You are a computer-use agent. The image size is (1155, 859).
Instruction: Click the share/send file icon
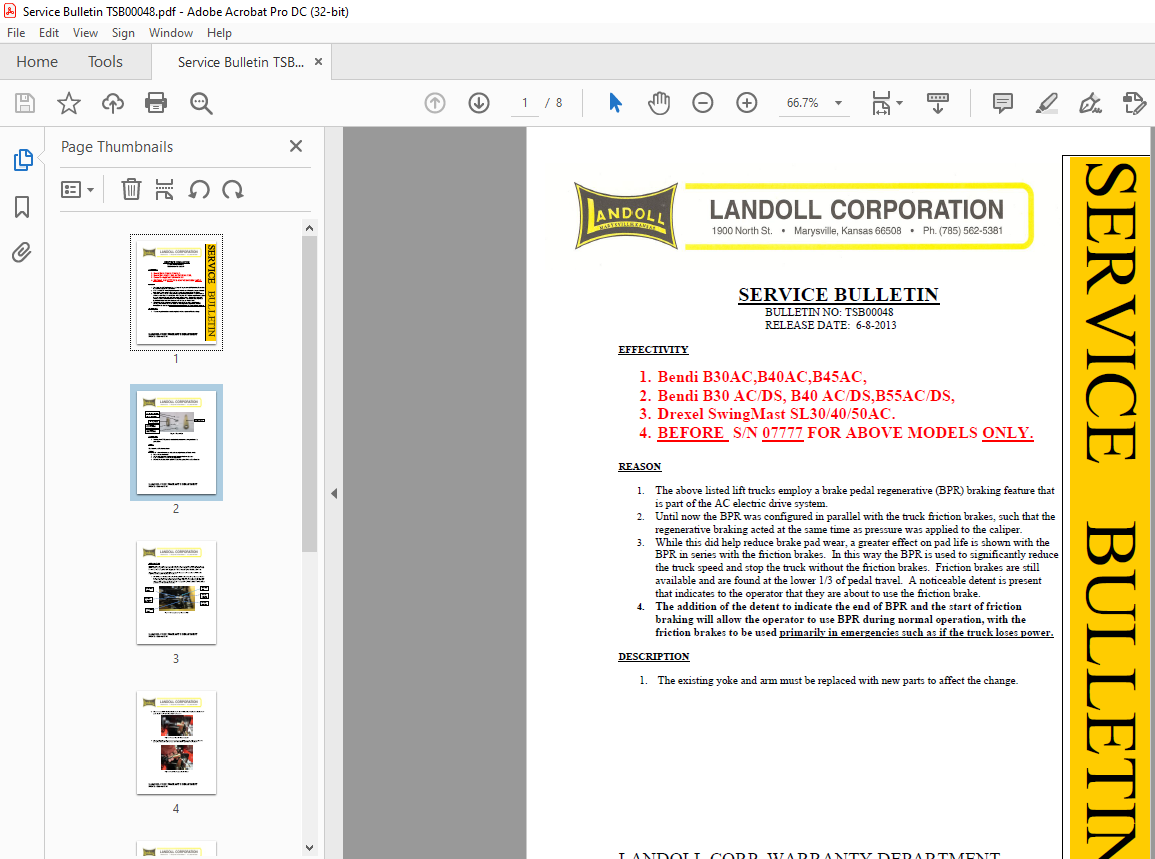coord(1134,103)
